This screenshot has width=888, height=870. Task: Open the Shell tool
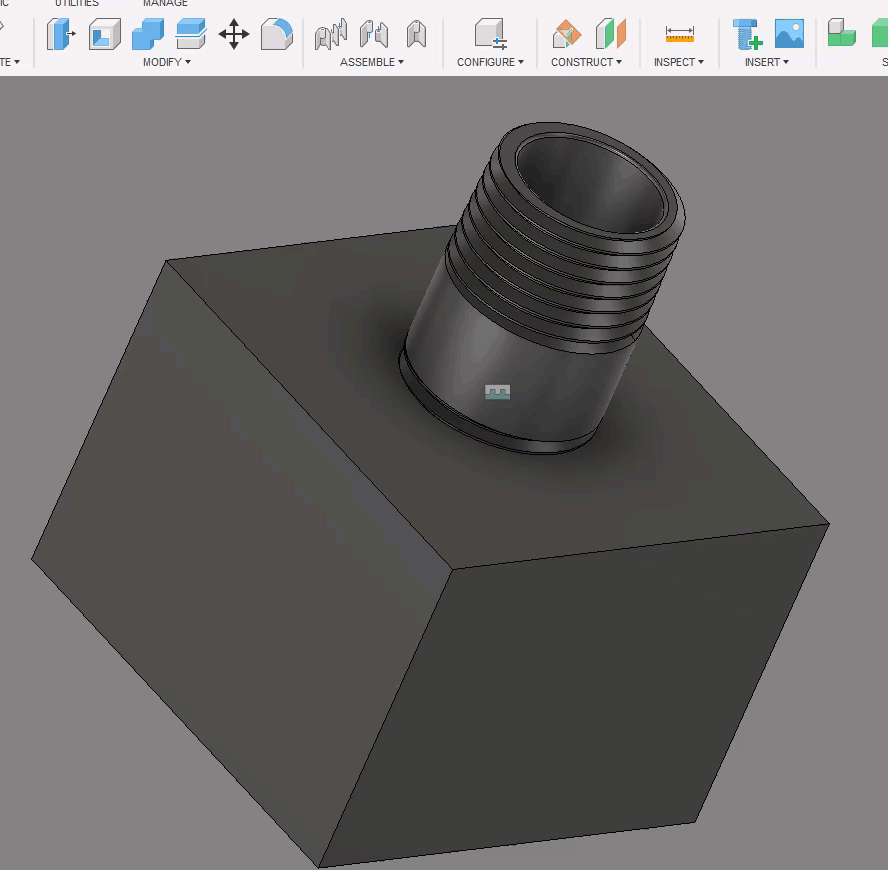(x=105, y=33)
